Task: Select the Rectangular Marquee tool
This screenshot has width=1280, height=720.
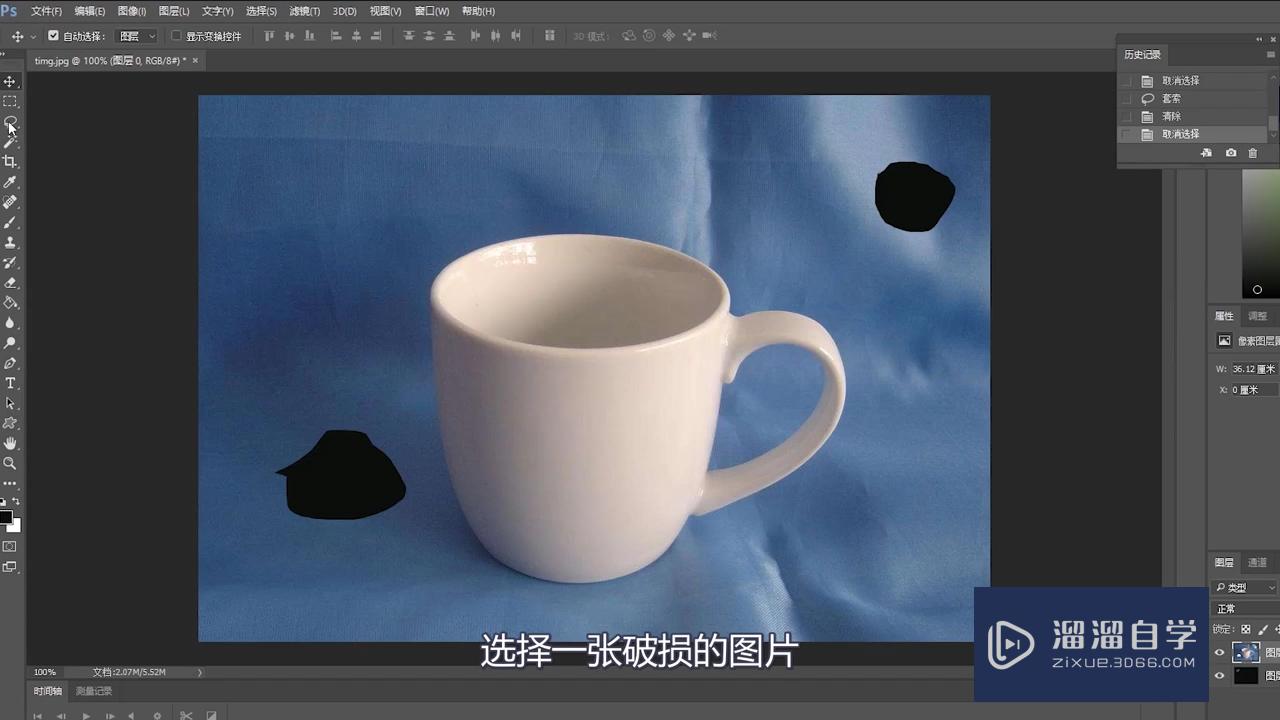Action: click(10, 101)
